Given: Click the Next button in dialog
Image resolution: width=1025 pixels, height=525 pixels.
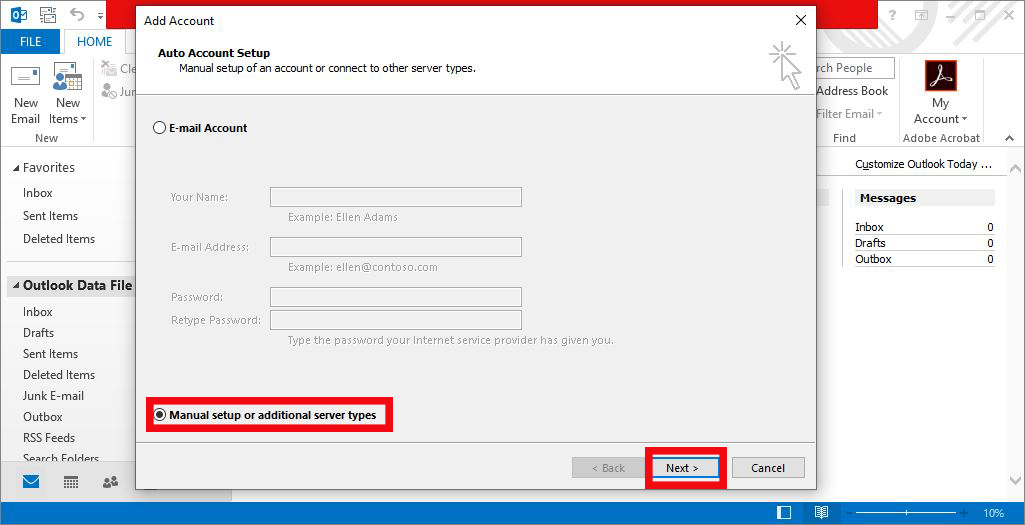Looking at the screenshot, I should tap(682, 468).
